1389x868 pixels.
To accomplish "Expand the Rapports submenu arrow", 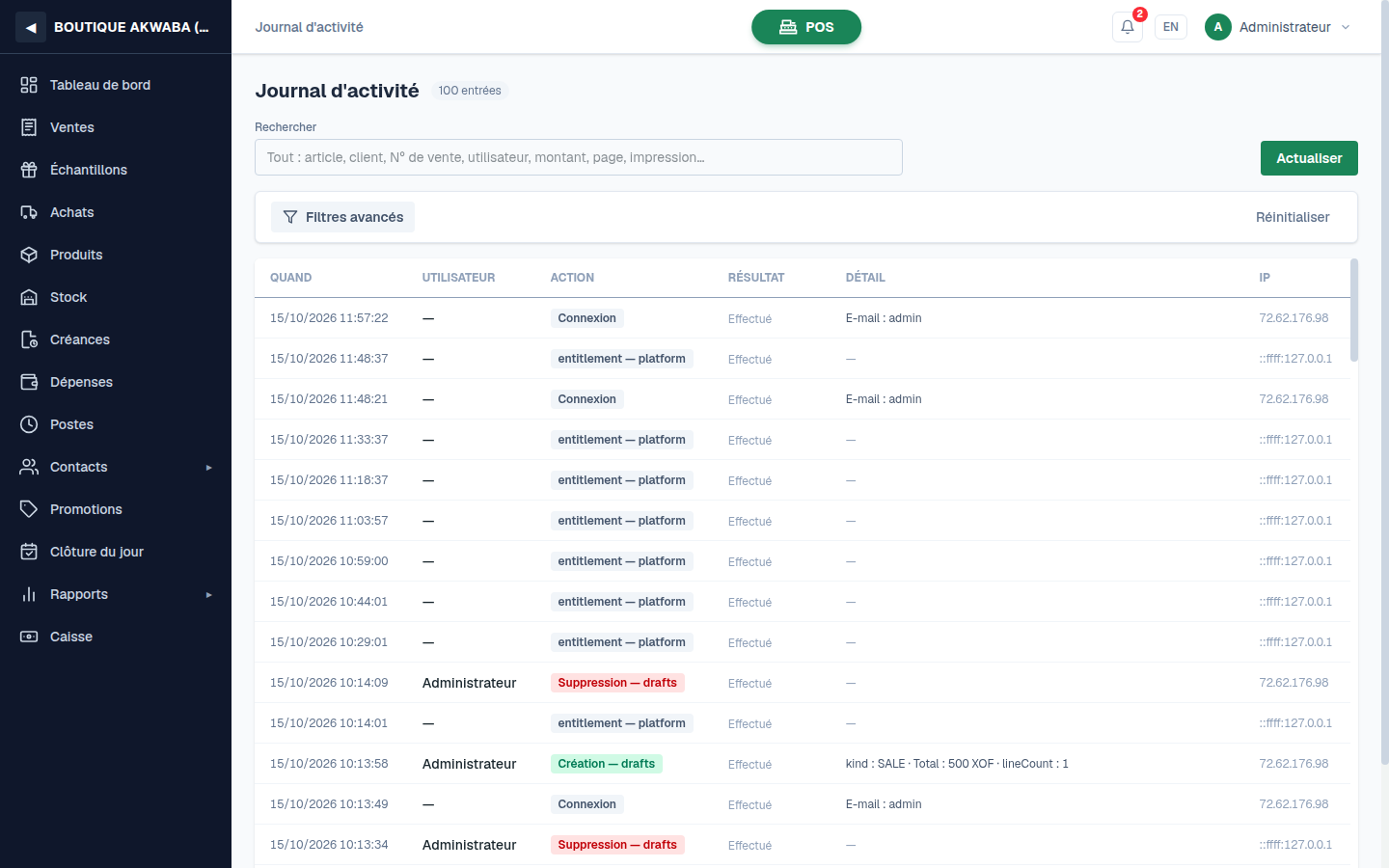I will tap(208, 595).
